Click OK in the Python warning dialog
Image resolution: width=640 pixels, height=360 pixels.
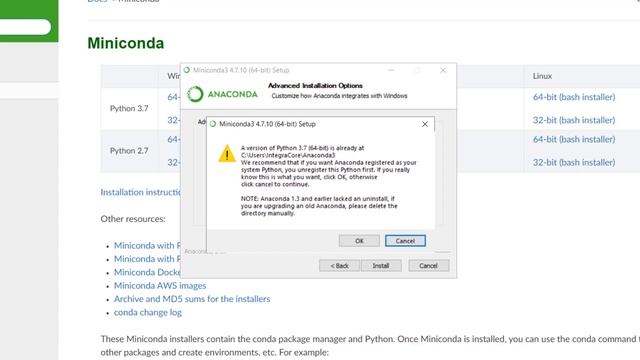[x=359, y=241]
